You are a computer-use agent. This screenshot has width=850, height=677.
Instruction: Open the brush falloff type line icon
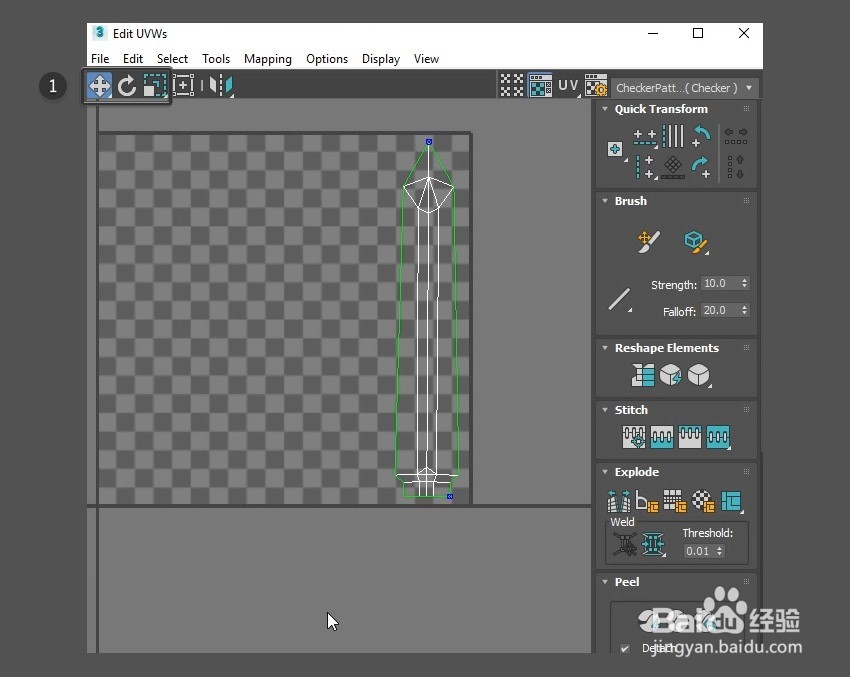(619, 299)
